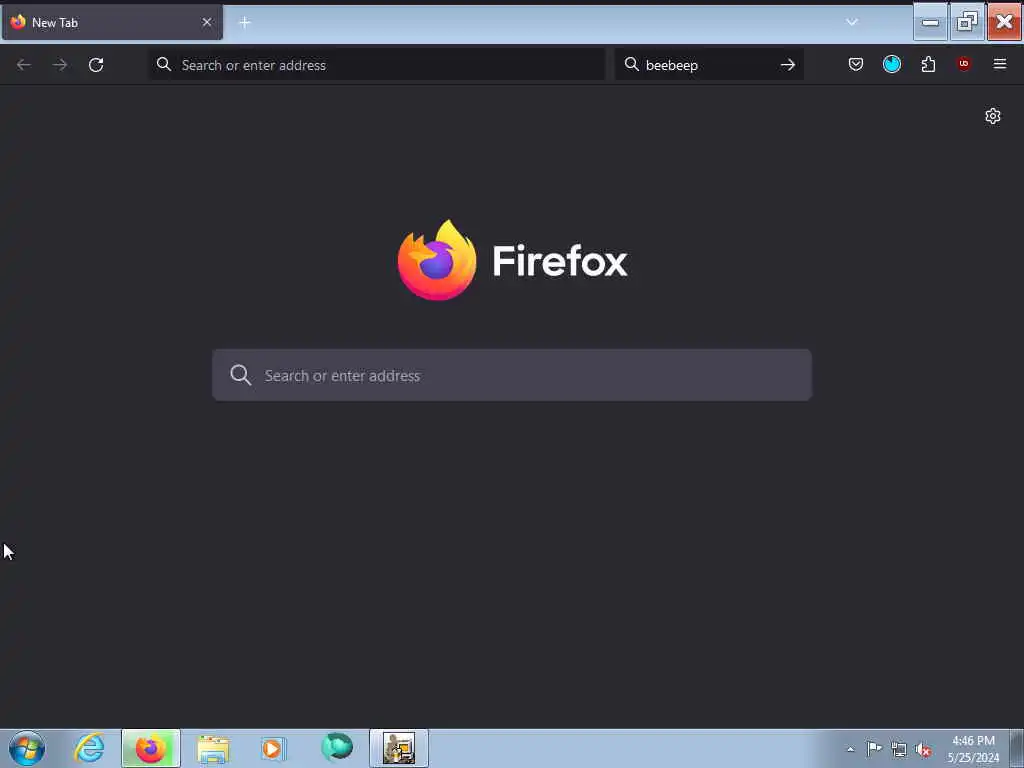Open the blue circular account icon

(x=892, y=64)
